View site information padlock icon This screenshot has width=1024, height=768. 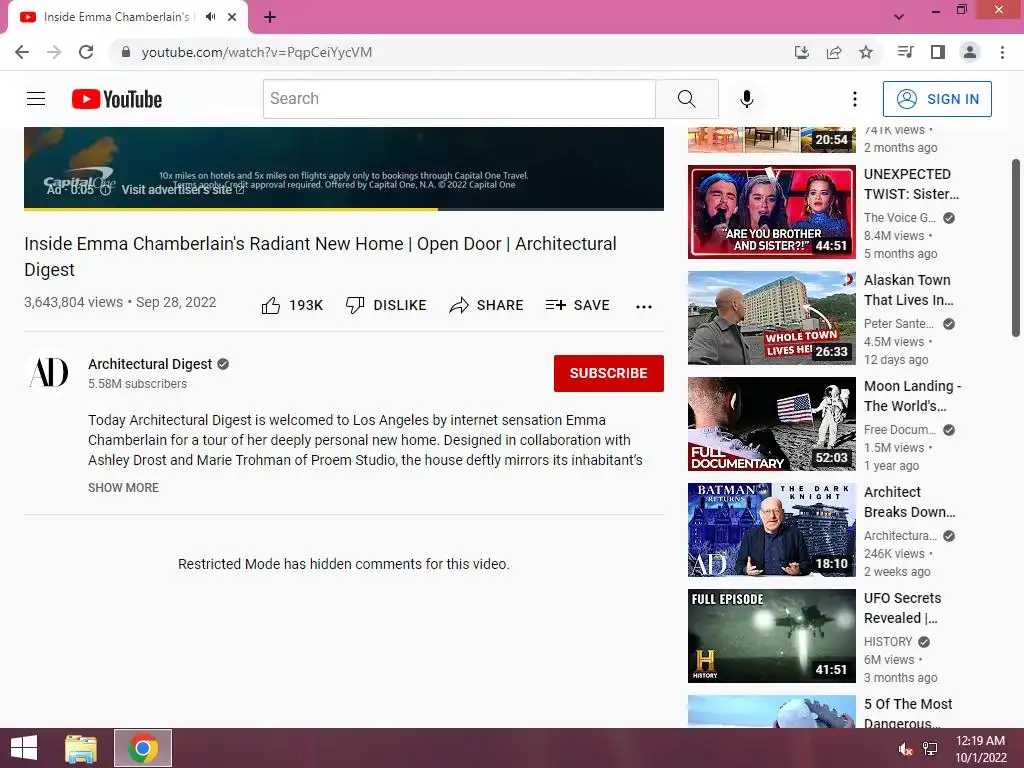coord(126,52)
